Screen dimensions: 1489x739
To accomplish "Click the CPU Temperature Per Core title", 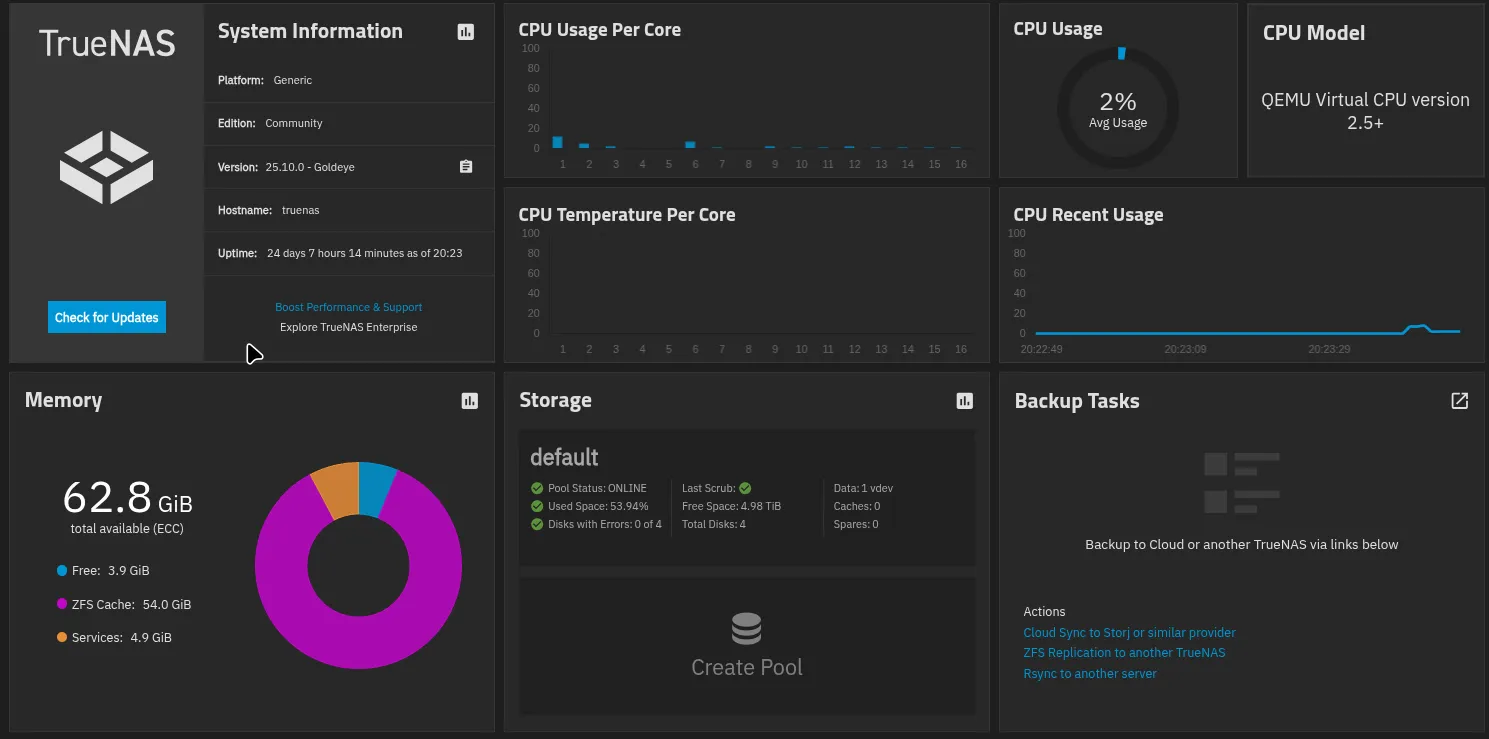I will pos(626,215).
